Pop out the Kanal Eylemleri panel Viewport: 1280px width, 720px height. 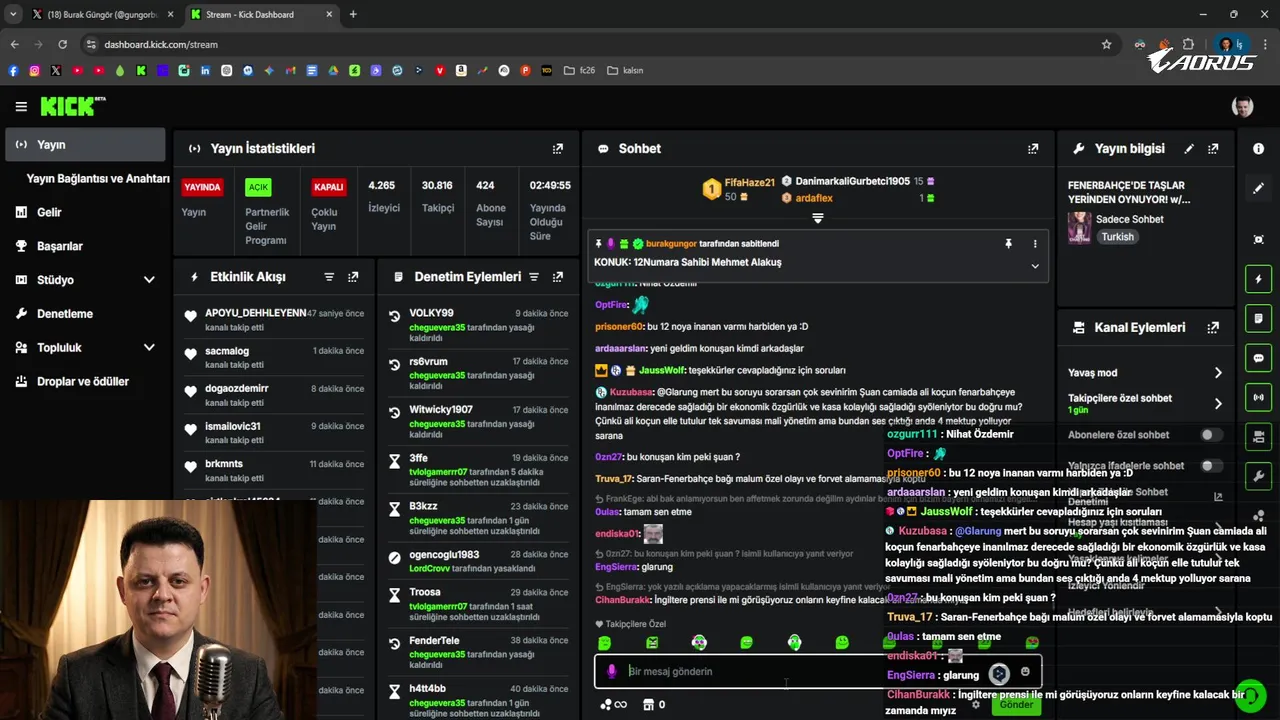click(x=1213, y=327)
